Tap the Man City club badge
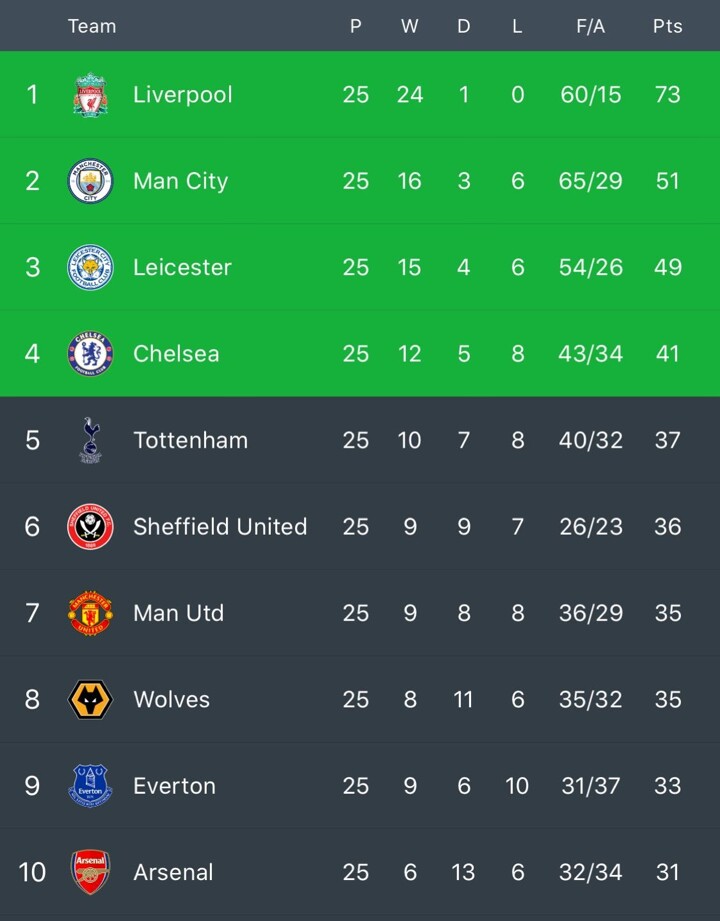 (x=90, y=181)
